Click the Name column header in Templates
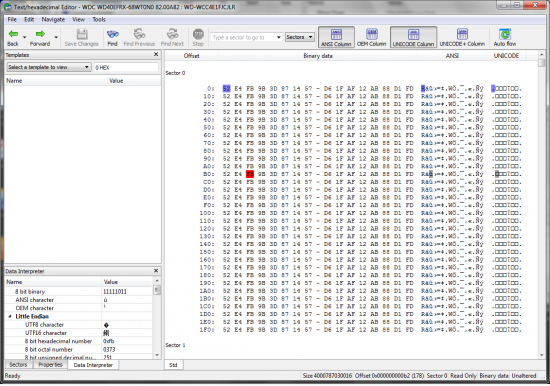The image size is (550, 386). tap(55, 81)
